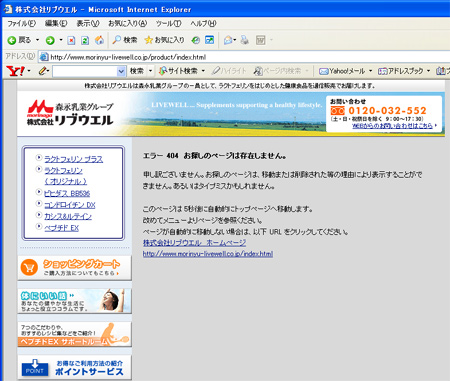Click the green Back arrow icon
The height and width of the screenshot is (381, 450).
(x=12, y=41)
